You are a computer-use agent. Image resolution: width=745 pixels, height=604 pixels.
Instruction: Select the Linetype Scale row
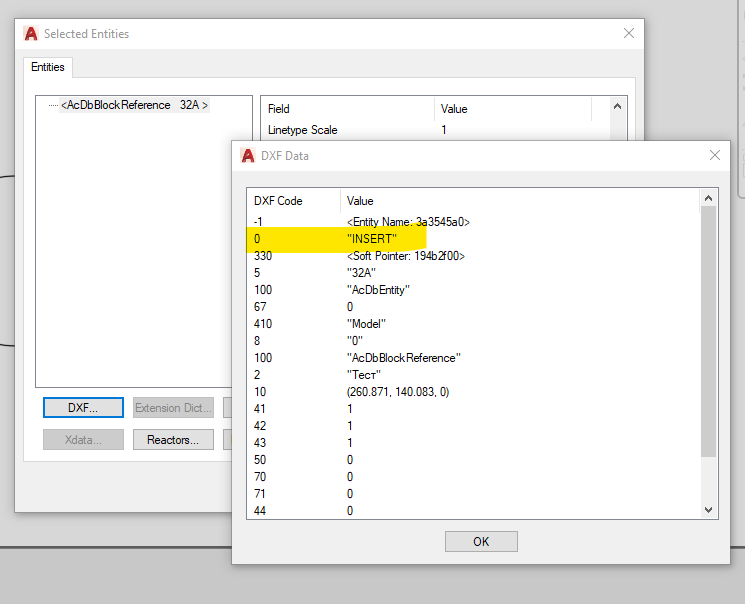coord(435,130)
